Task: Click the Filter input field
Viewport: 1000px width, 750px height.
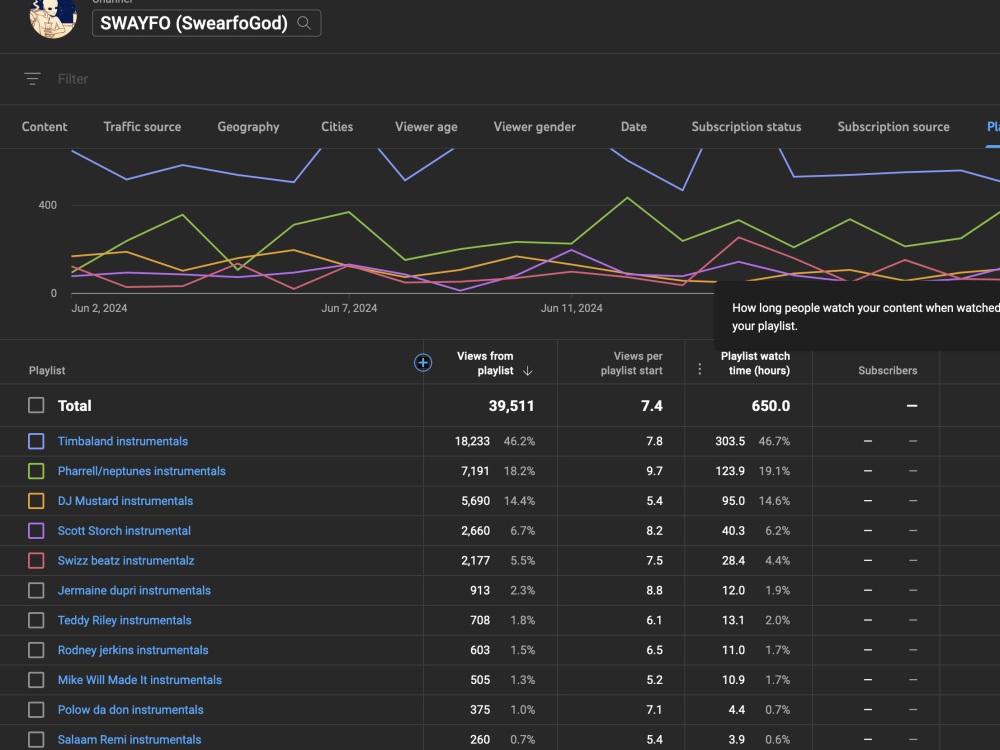Action: 73,78
